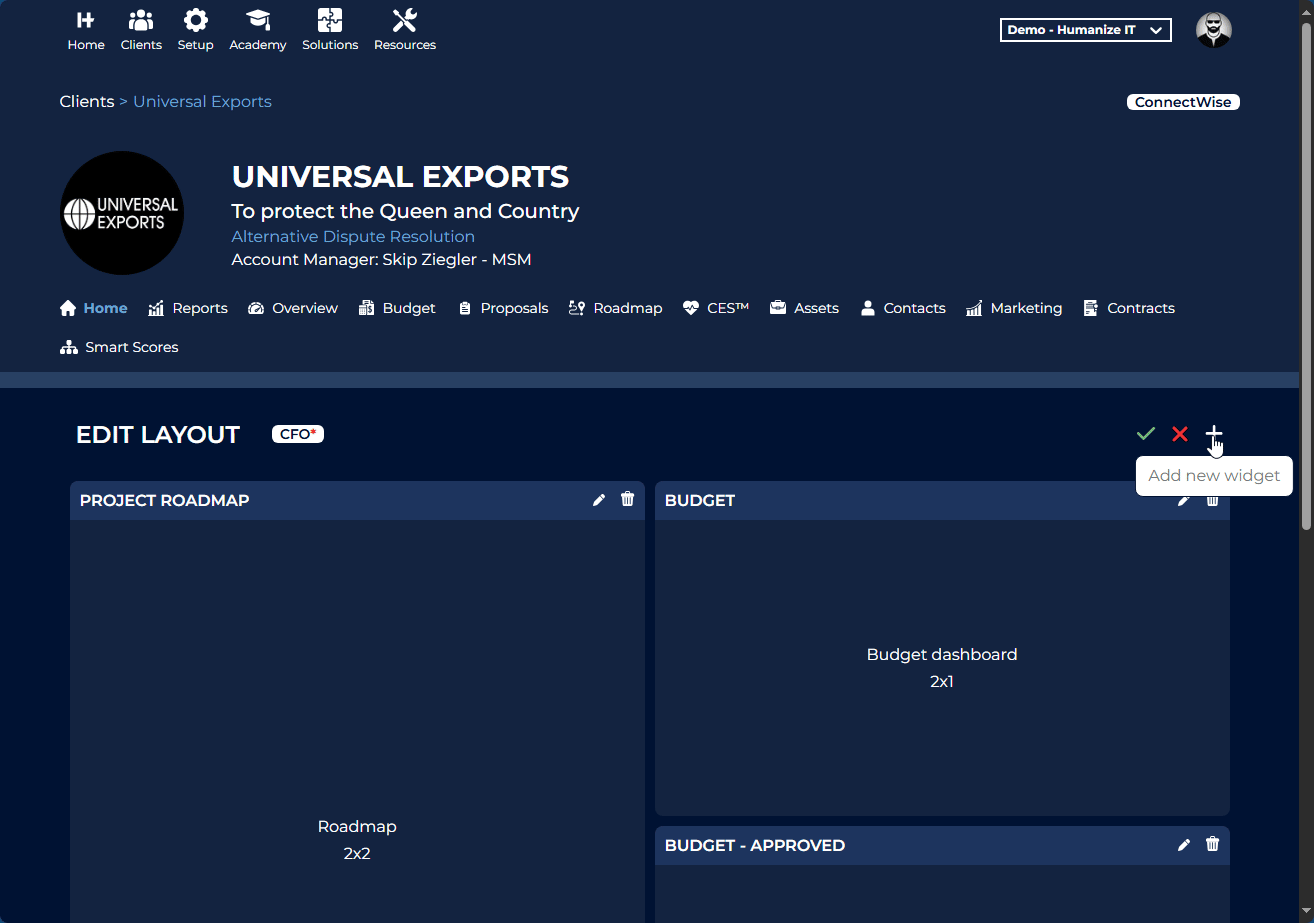
Task: Open the user profile avatar
Action: [x=1214, y=30]
